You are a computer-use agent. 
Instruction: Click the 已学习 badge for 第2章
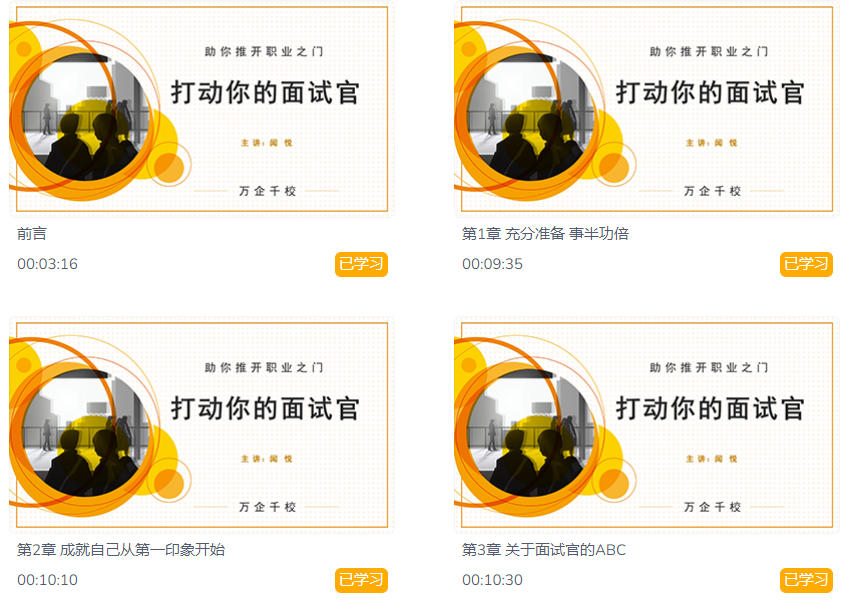tap(361, 580)
